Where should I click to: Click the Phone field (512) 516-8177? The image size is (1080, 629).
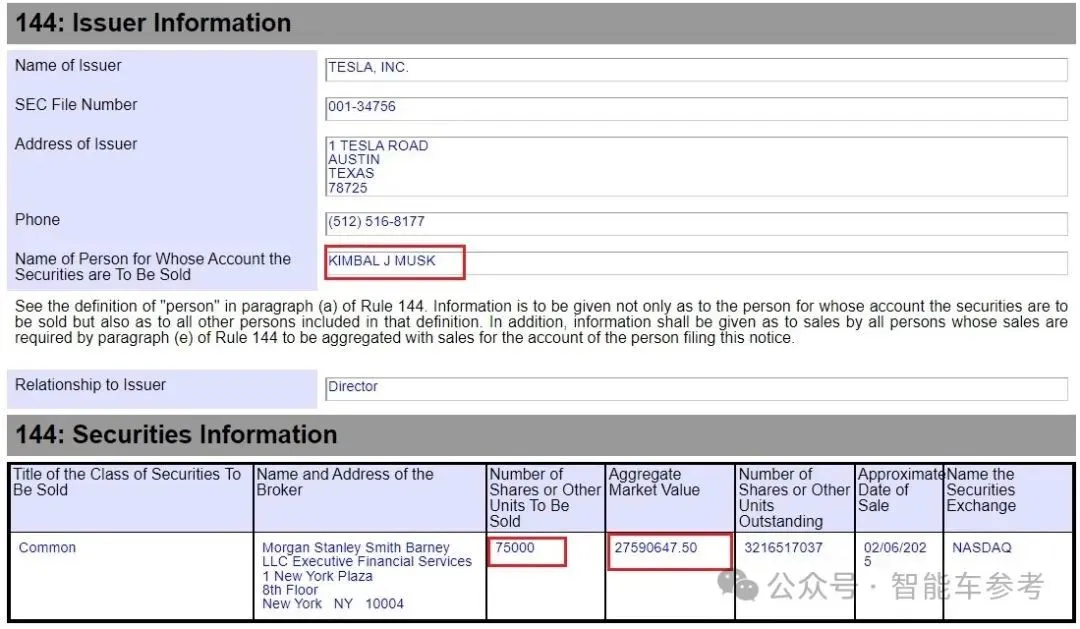click(696, 223)
